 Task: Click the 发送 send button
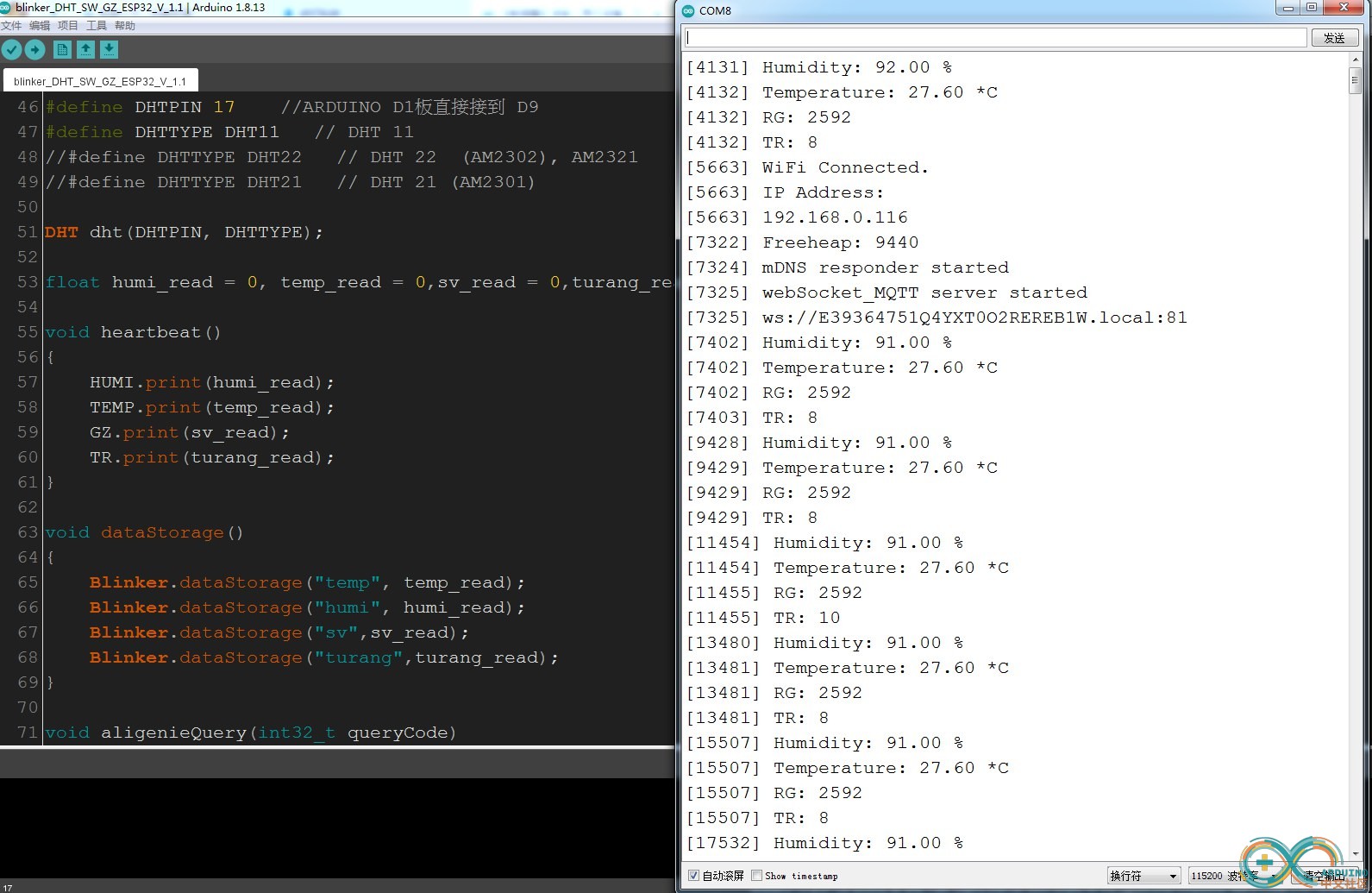click(1335, 38)
